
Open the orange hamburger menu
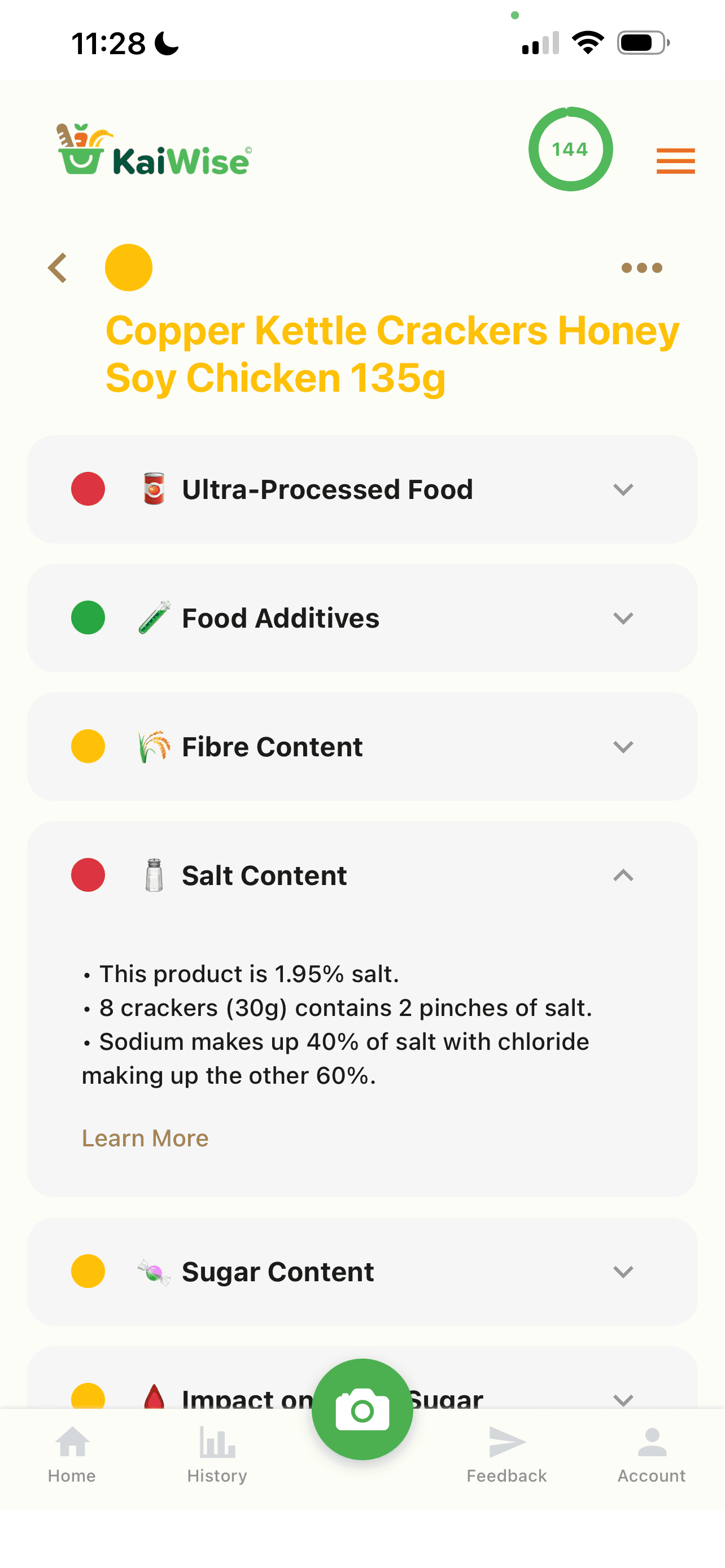[675, 161]
